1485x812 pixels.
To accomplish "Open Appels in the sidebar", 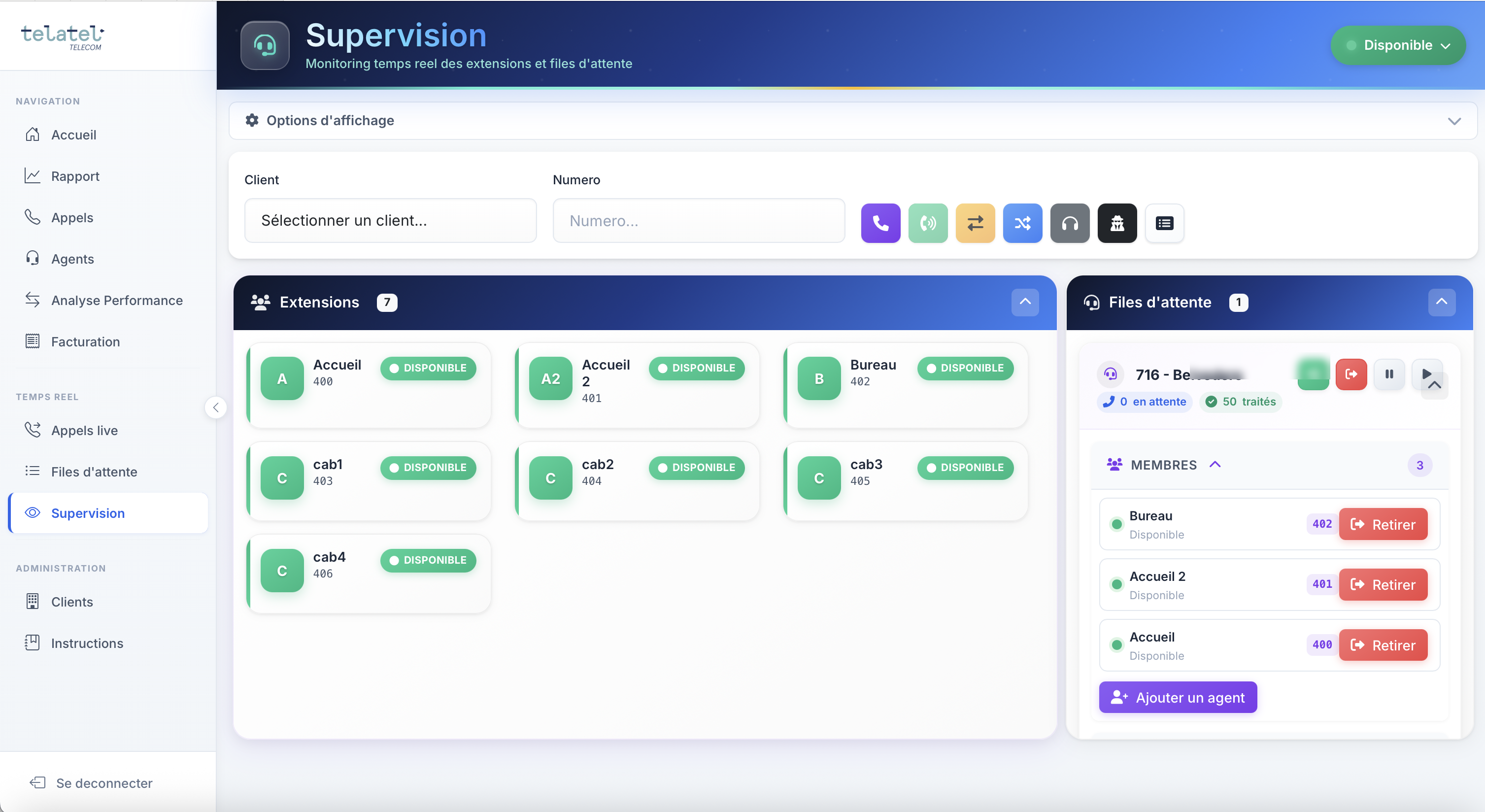I will pyautogui.click(x=108, y=218).
